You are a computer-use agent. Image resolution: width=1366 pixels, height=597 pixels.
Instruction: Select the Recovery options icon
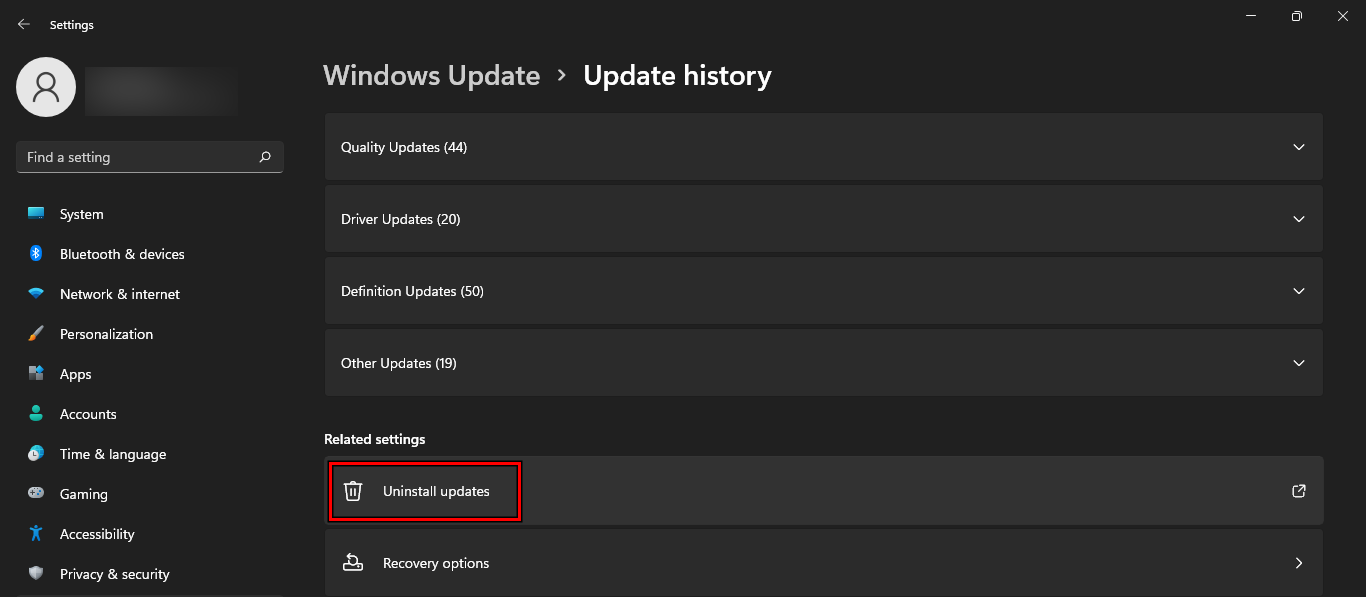pyautogui.click(x=352, y=562)
